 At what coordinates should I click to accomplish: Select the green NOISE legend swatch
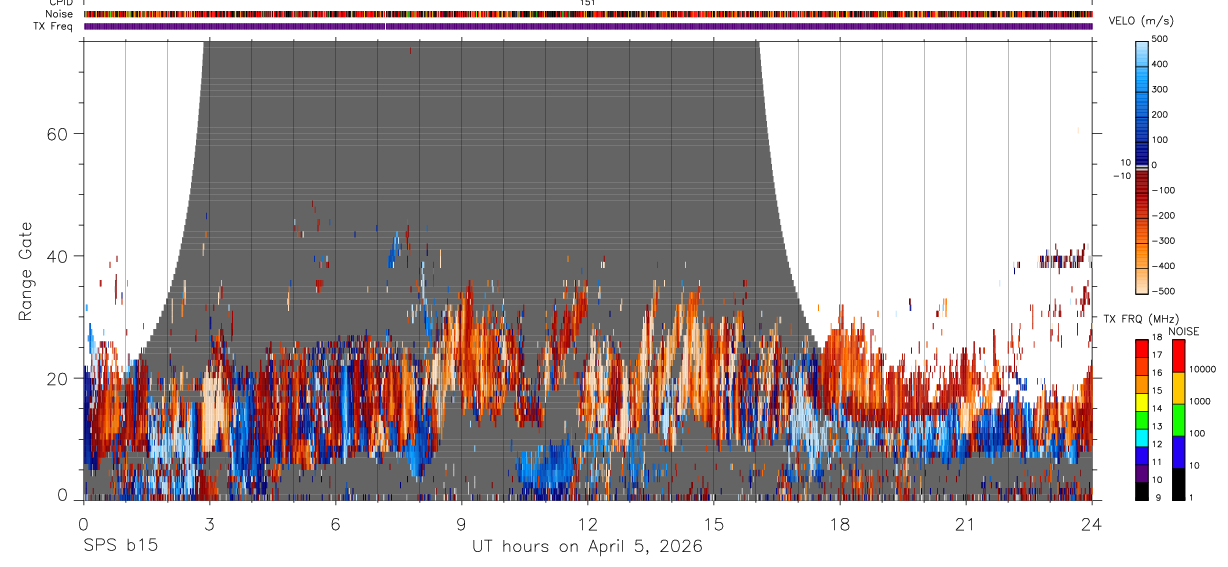(x=1179, y=419)
